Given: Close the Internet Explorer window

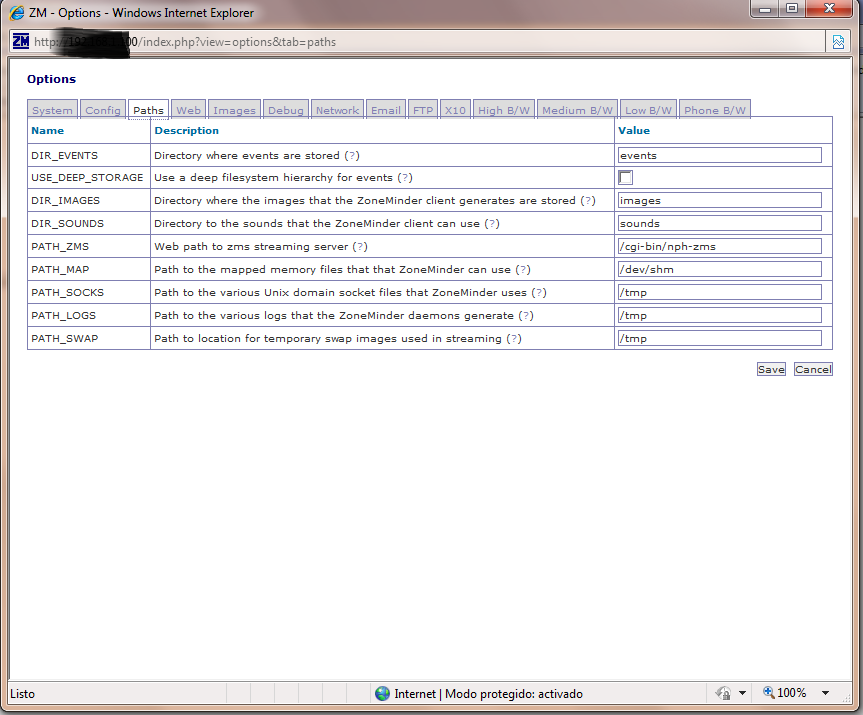Looking at the screenshot, I should (830, 9).
